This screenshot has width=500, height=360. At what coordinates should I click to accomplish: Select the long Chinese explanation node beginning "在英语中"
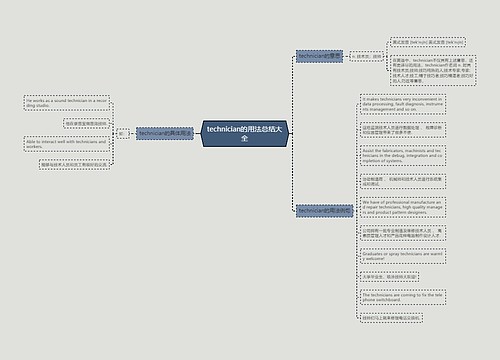433,71
